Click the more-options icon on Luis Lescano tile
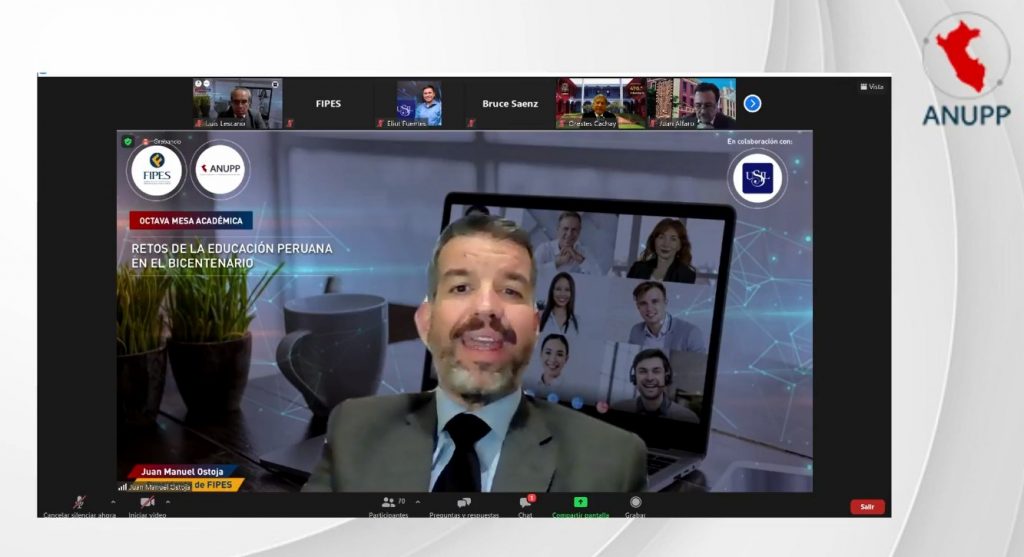The height and width of the screenshot is (557, 1024). click(275, 84)
